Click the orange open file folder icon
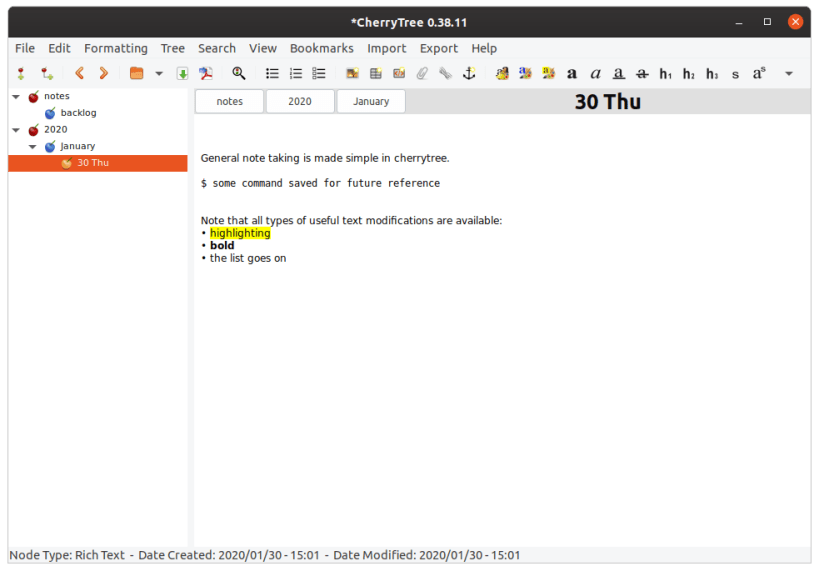819x571 pixels. tap(136, 73)
